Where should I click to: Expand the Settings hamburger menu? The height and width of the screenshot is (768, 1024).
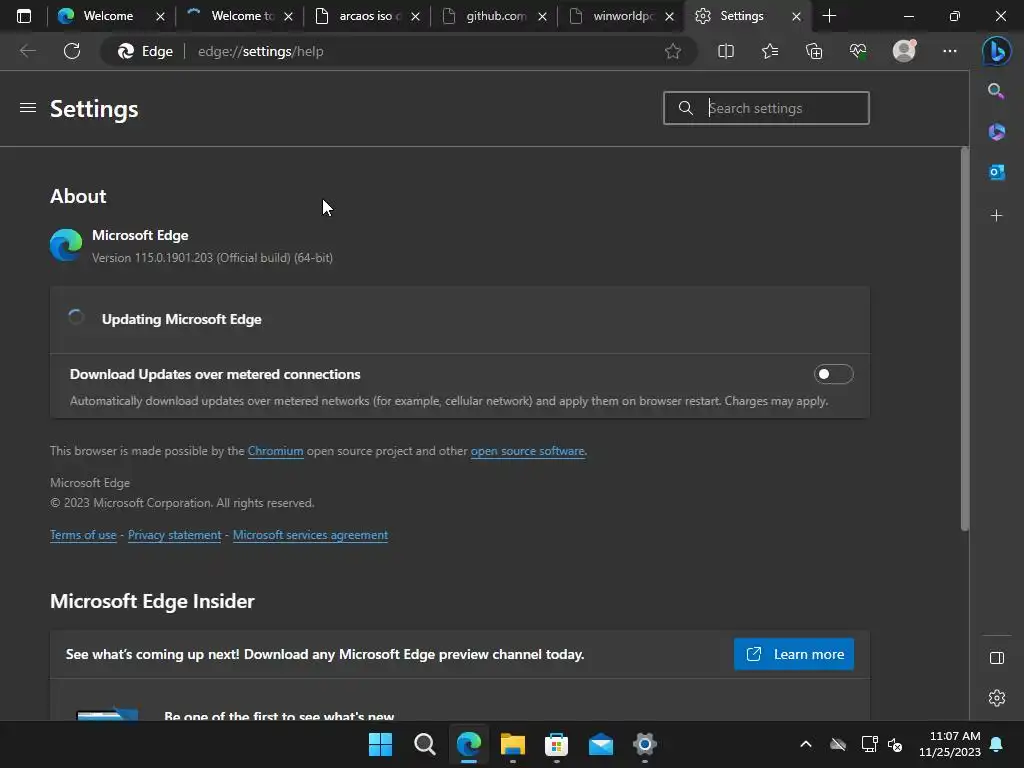pos(27,108)
